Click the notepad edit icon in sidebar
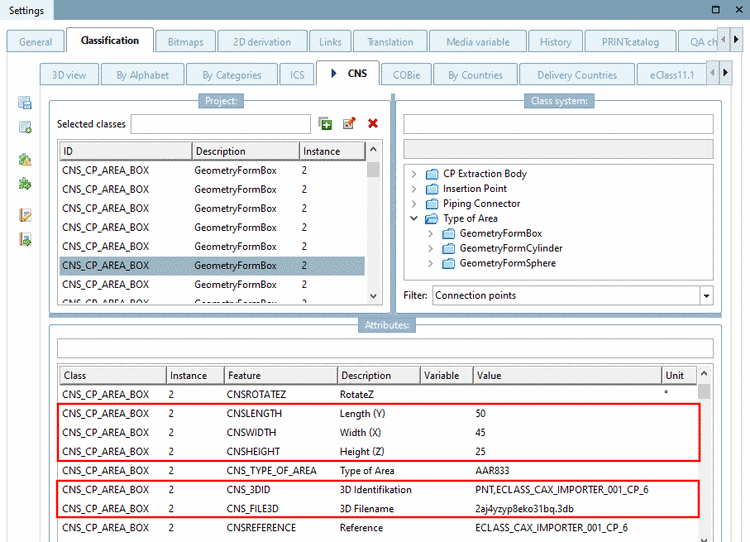Image resolution: width=750 pixels, height=542 pixels. pos(26,215)
